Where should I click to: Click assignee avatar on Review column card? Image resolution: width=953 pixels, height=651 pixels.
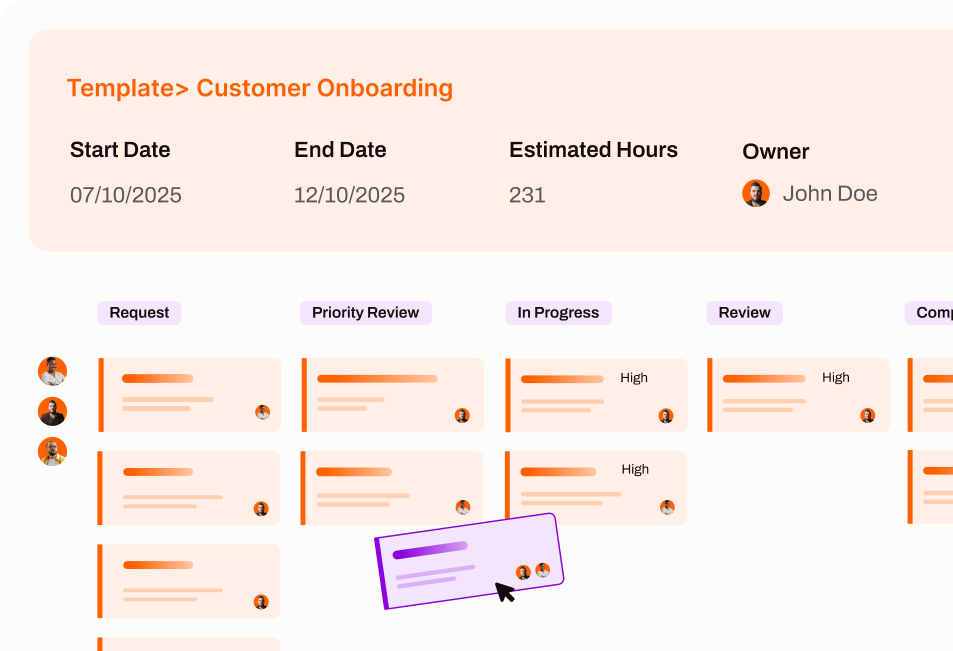(867, 415)
